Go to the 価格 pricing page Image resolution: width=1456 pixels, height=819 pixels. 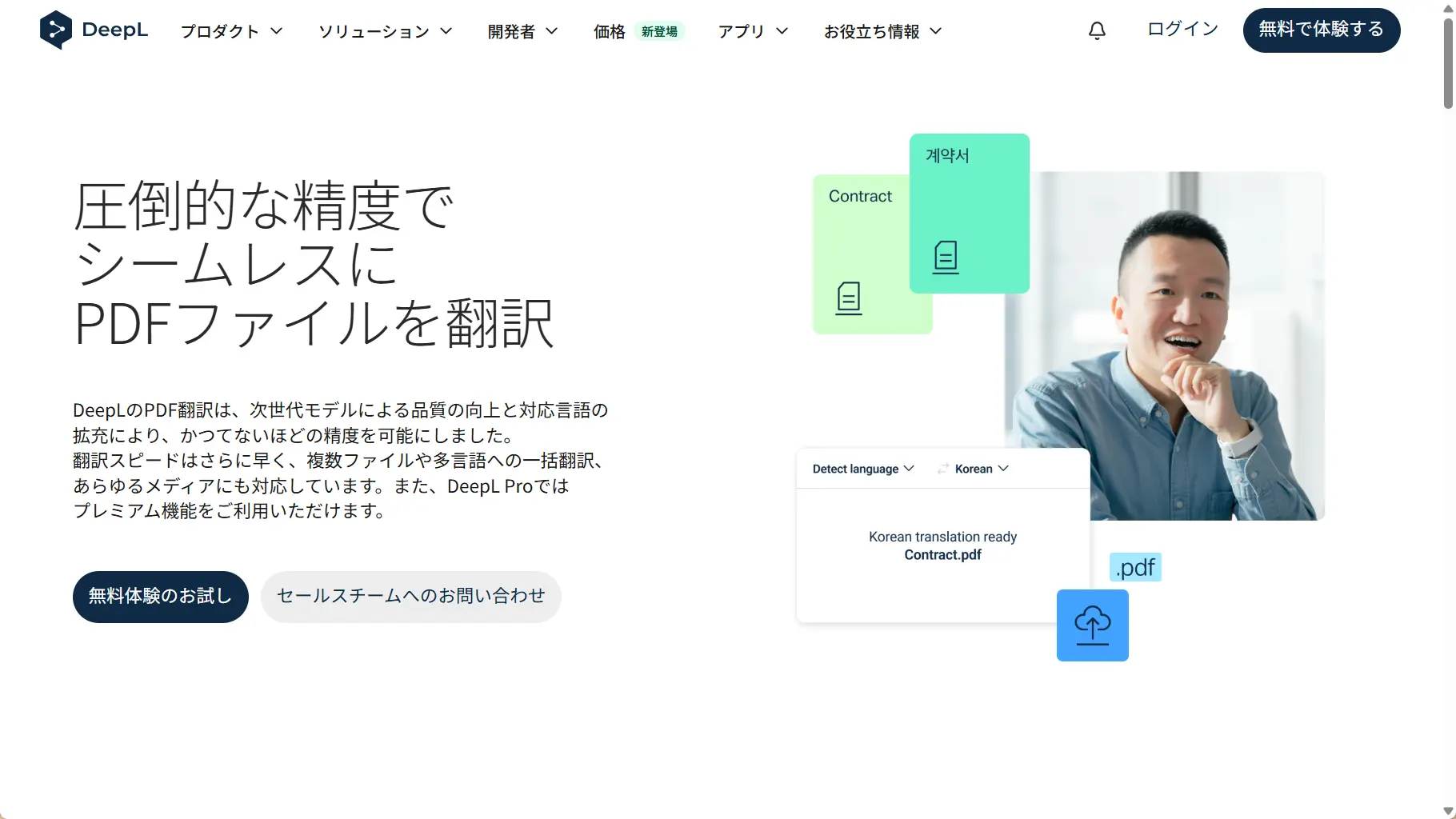point(609,31)
